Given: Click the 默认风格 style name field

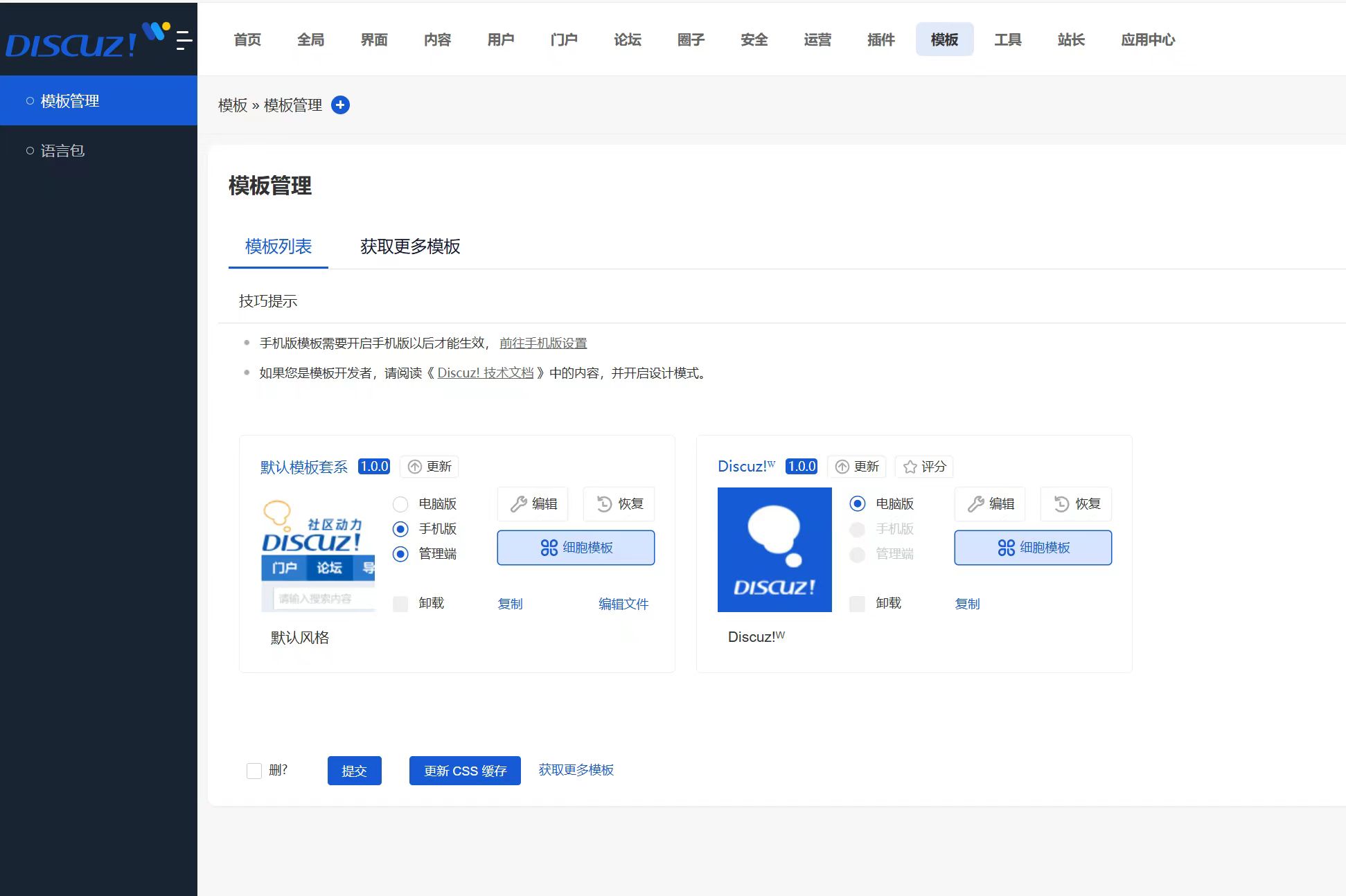Looking at the screenshot, I should pyautogui.click(x=300, y=638).
